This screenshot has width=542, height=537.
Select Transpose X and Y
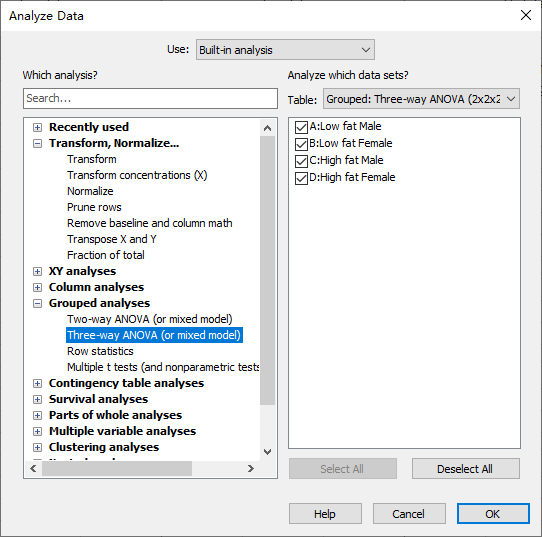coord(111,239)
